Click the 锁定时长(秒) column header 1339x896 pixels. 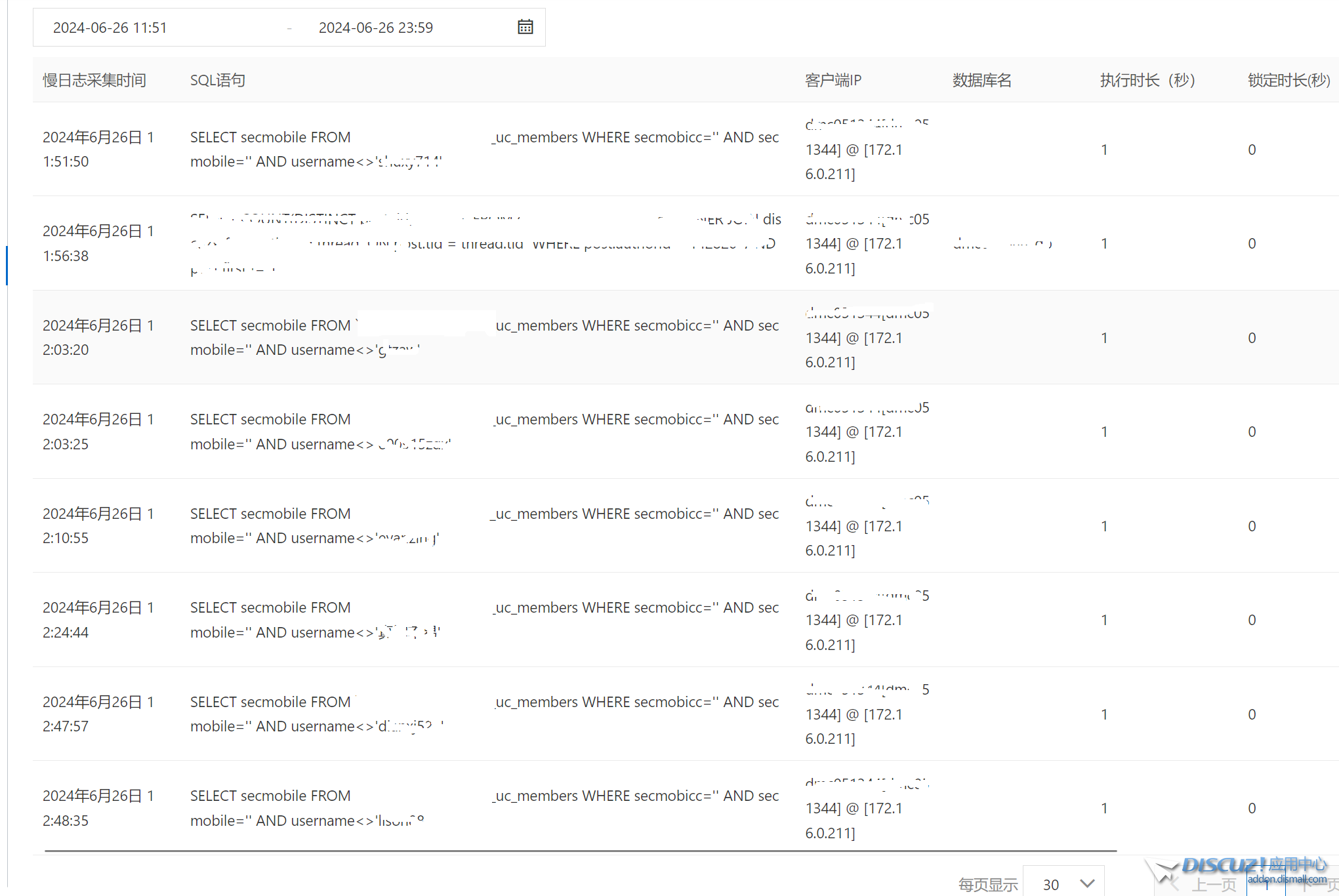(x=1288, y=80)
